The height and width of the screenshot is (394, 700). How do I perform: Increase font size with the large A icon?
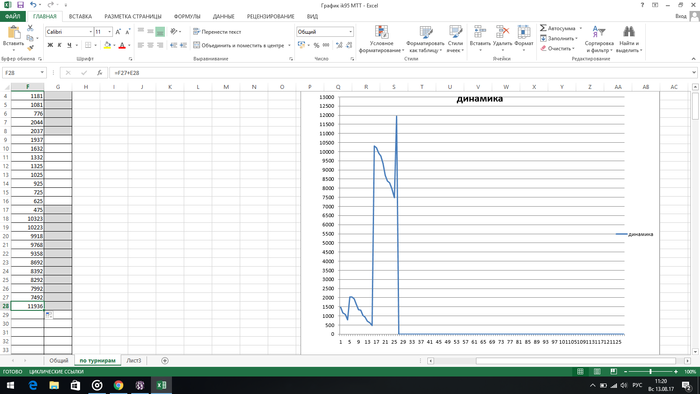118,32
